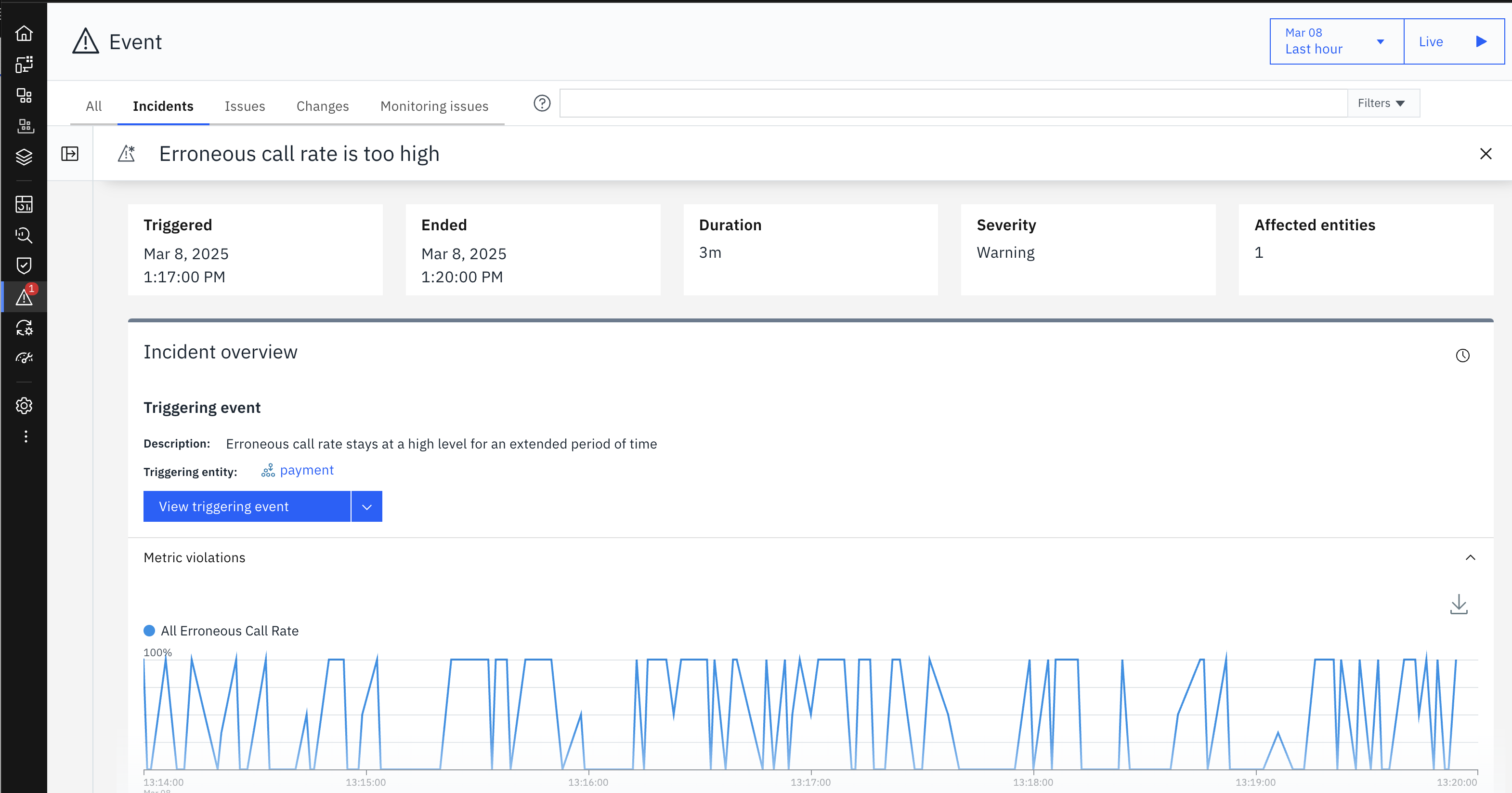Switch to the All tab
The width and height of the screenshot is (1512, 793).
(x=94, y=106)
